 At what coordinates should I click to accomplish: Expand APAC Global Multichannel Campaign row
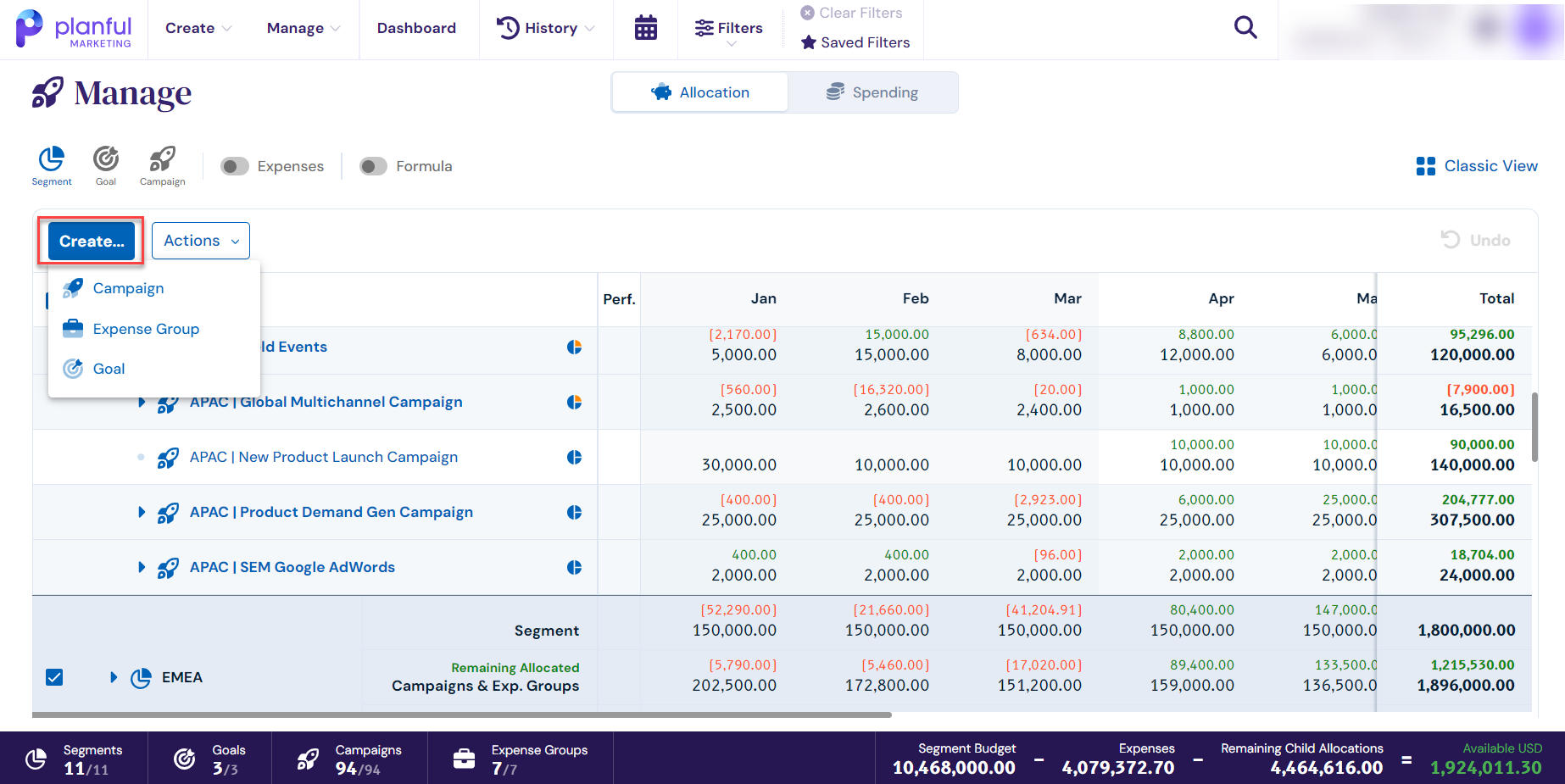(142, 402)
